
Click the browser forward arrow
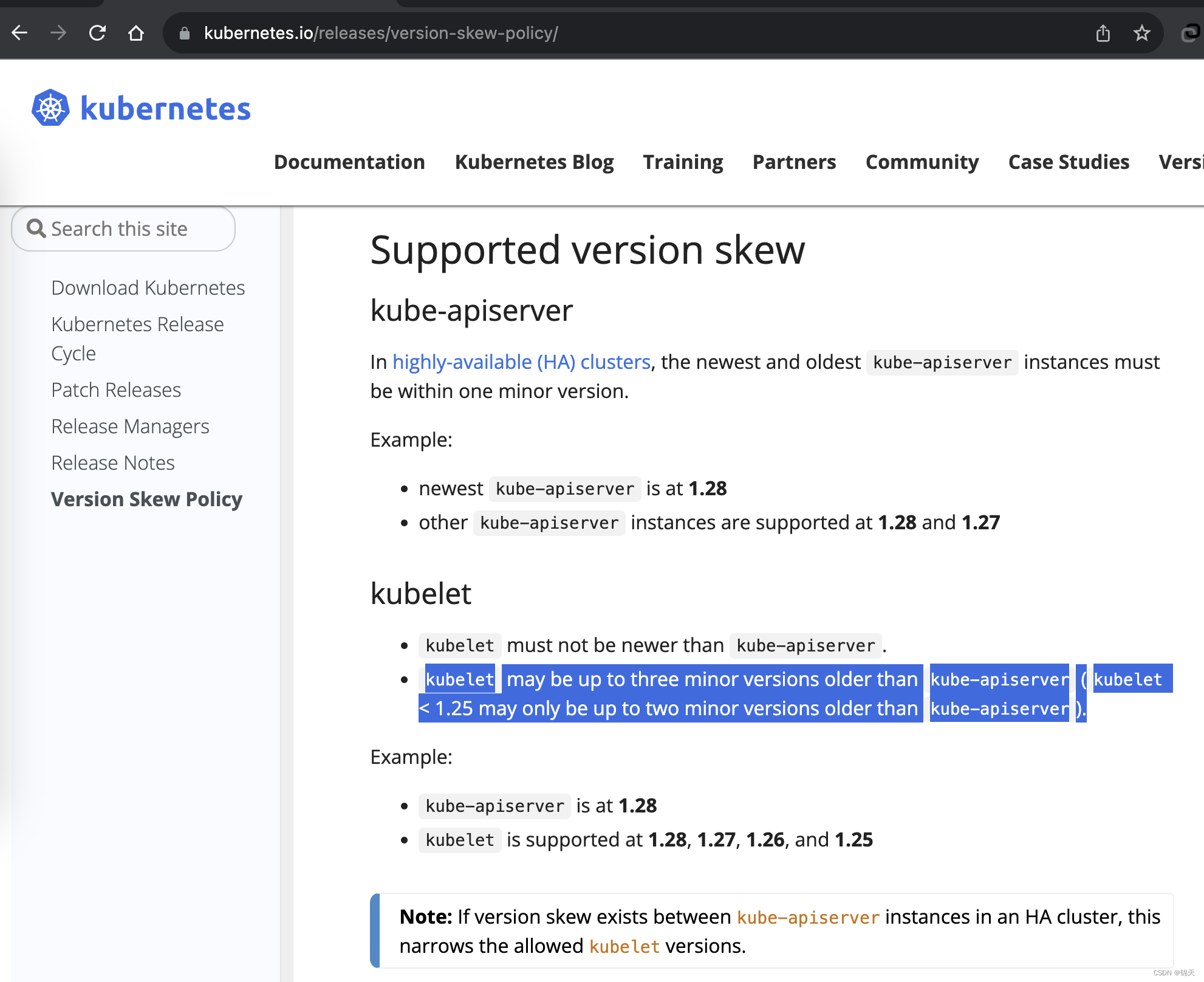(58, 33)
